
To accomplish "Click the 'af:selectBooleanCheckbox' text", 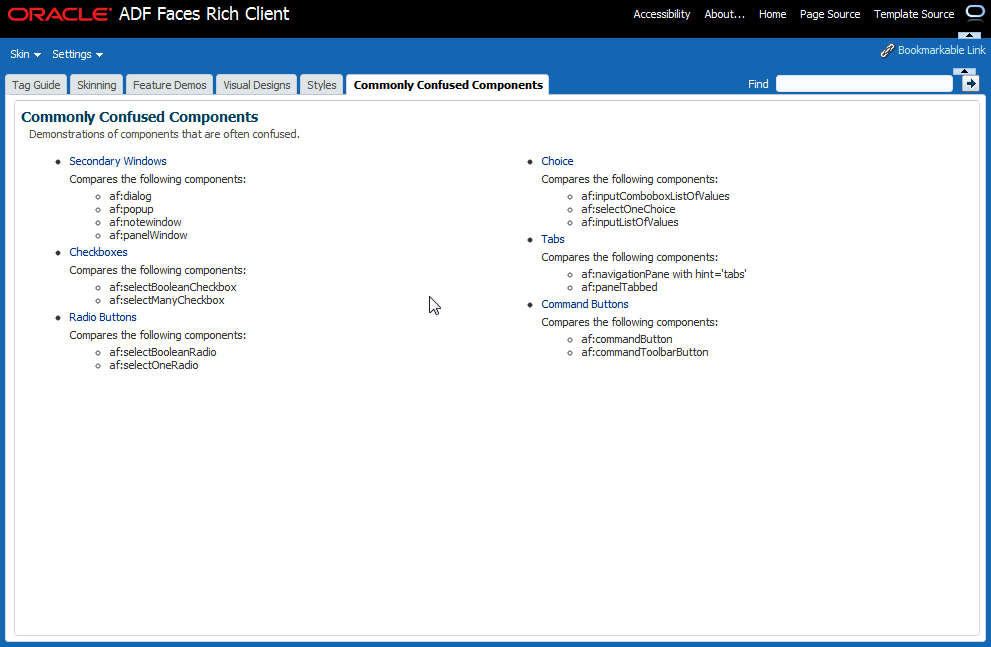I will tap(173, 287).
